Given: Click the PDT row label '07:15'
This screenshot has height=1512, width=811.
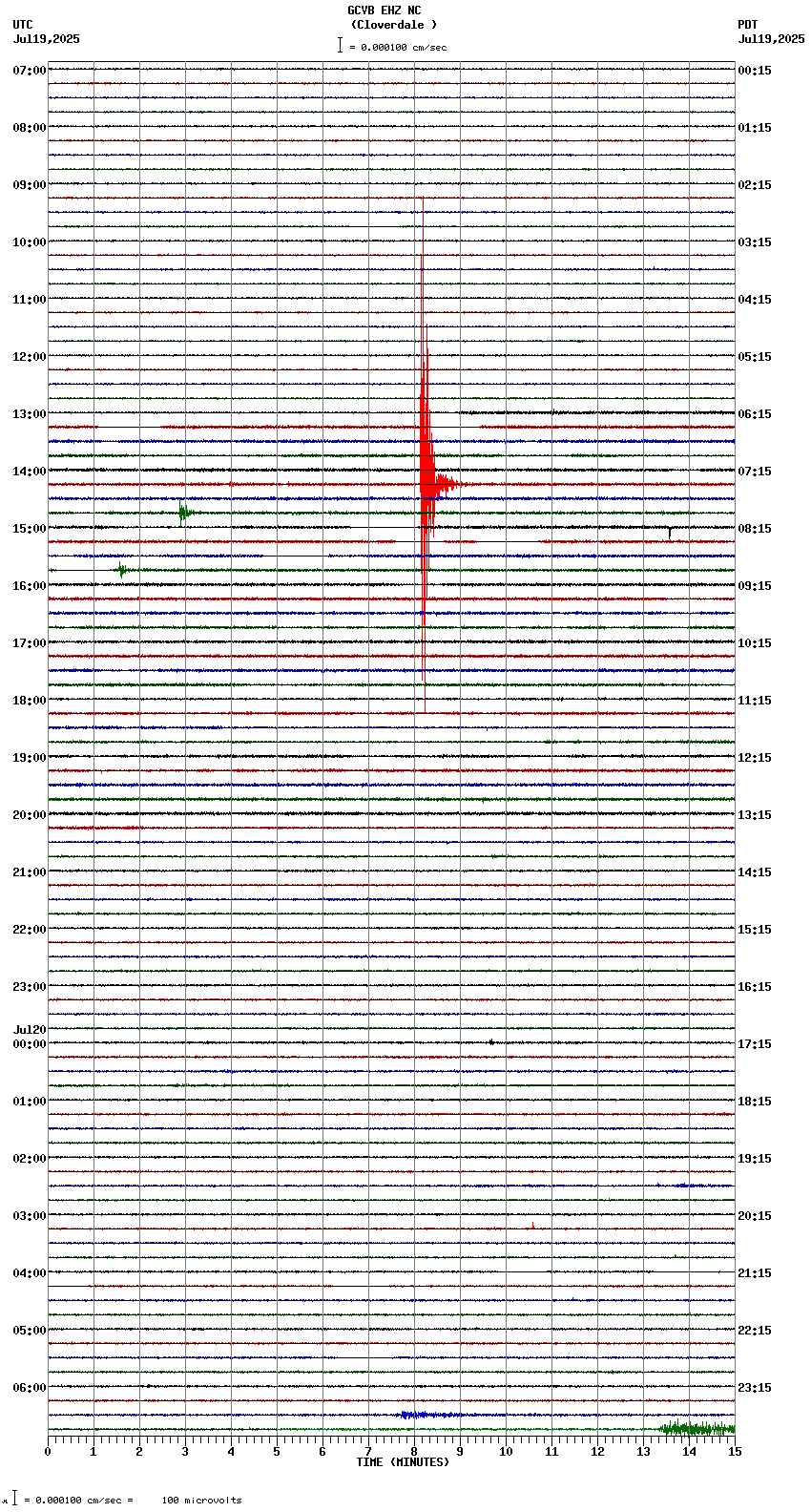Looking at the screenshot, I should click(x=755, y=472).
